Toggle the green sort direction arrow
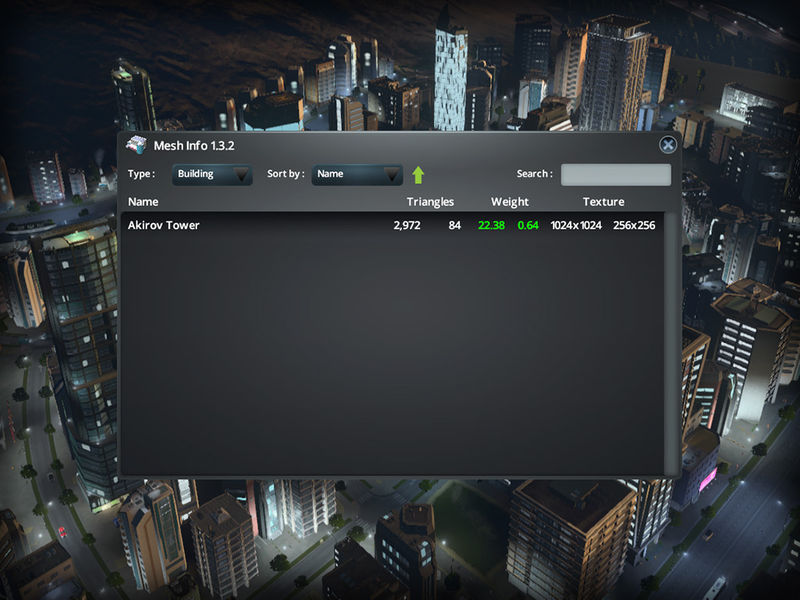Image resolution: width=800 pixels, height=600 pixels. pos(418,175)
